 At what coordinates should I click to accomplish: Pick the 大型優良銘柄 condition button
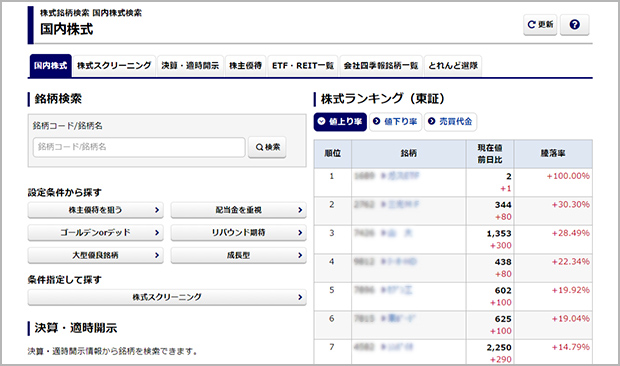click(x=95, y=255)
